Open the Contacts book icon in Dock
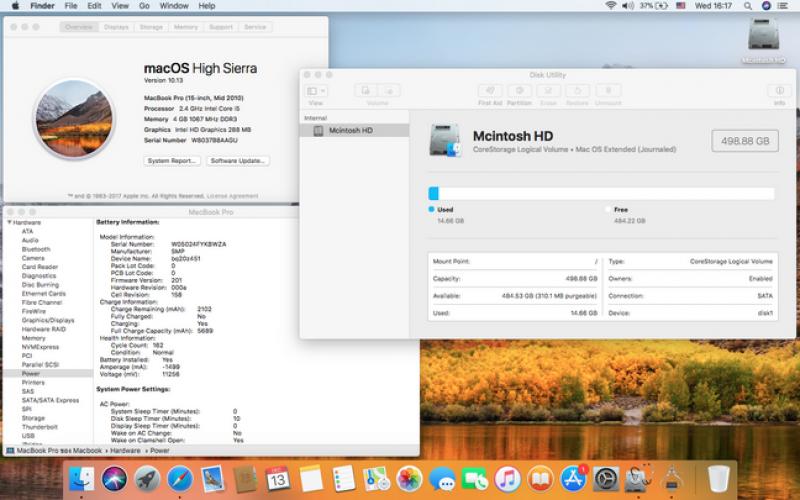This screenshot has width=800, height=500. point(245,479)
